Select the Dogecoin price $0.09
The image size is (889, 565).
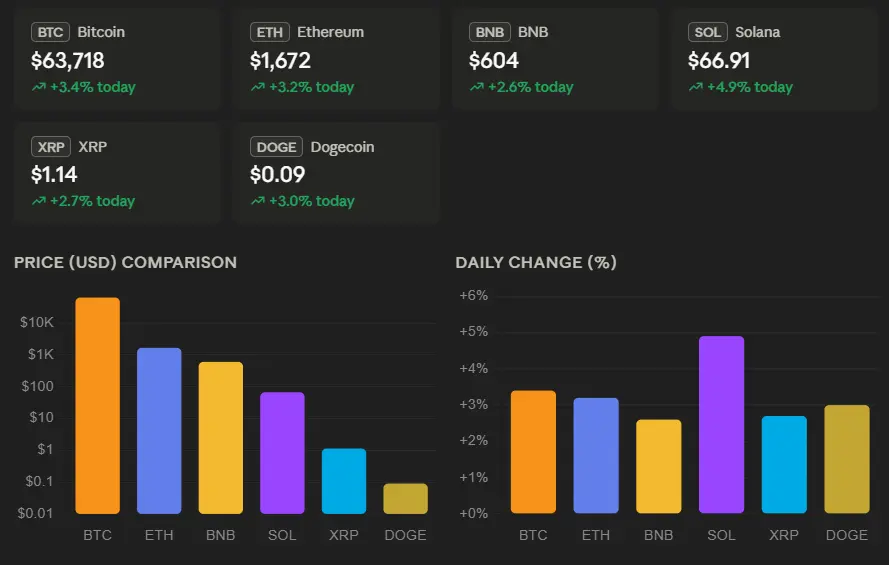coord(277,175)
